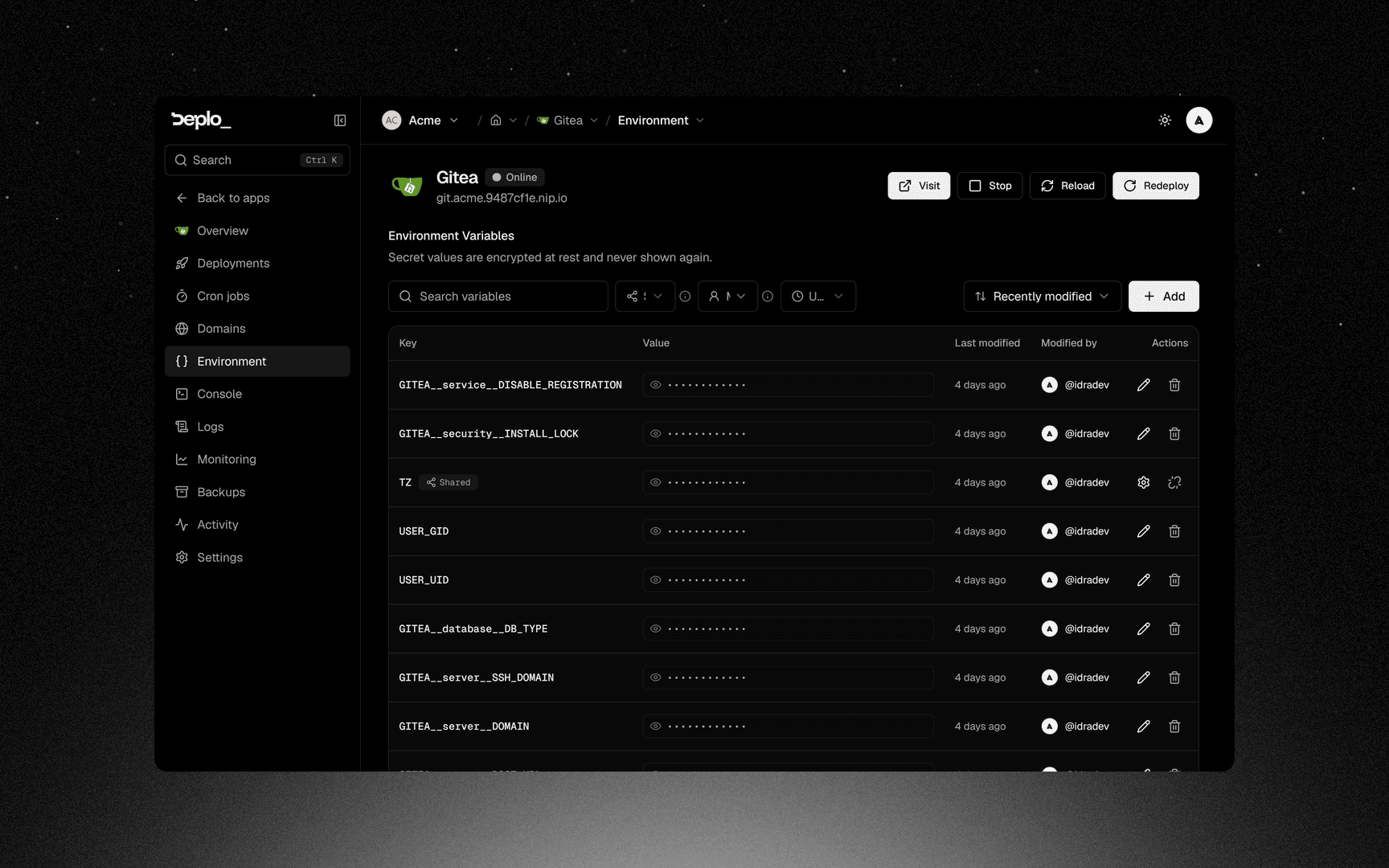
Task: Edit the GITEA__server__DOMAIN variable
Action: [x=1143, y=727]
